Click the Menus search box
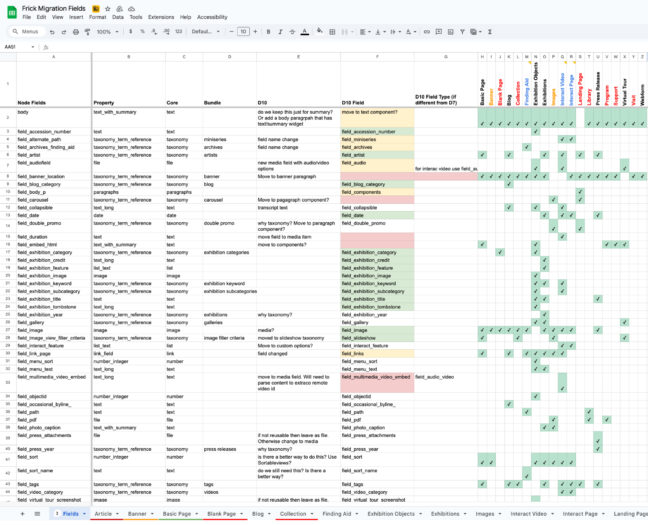Viewport: 648px width, 525px height. coord(26,32)
